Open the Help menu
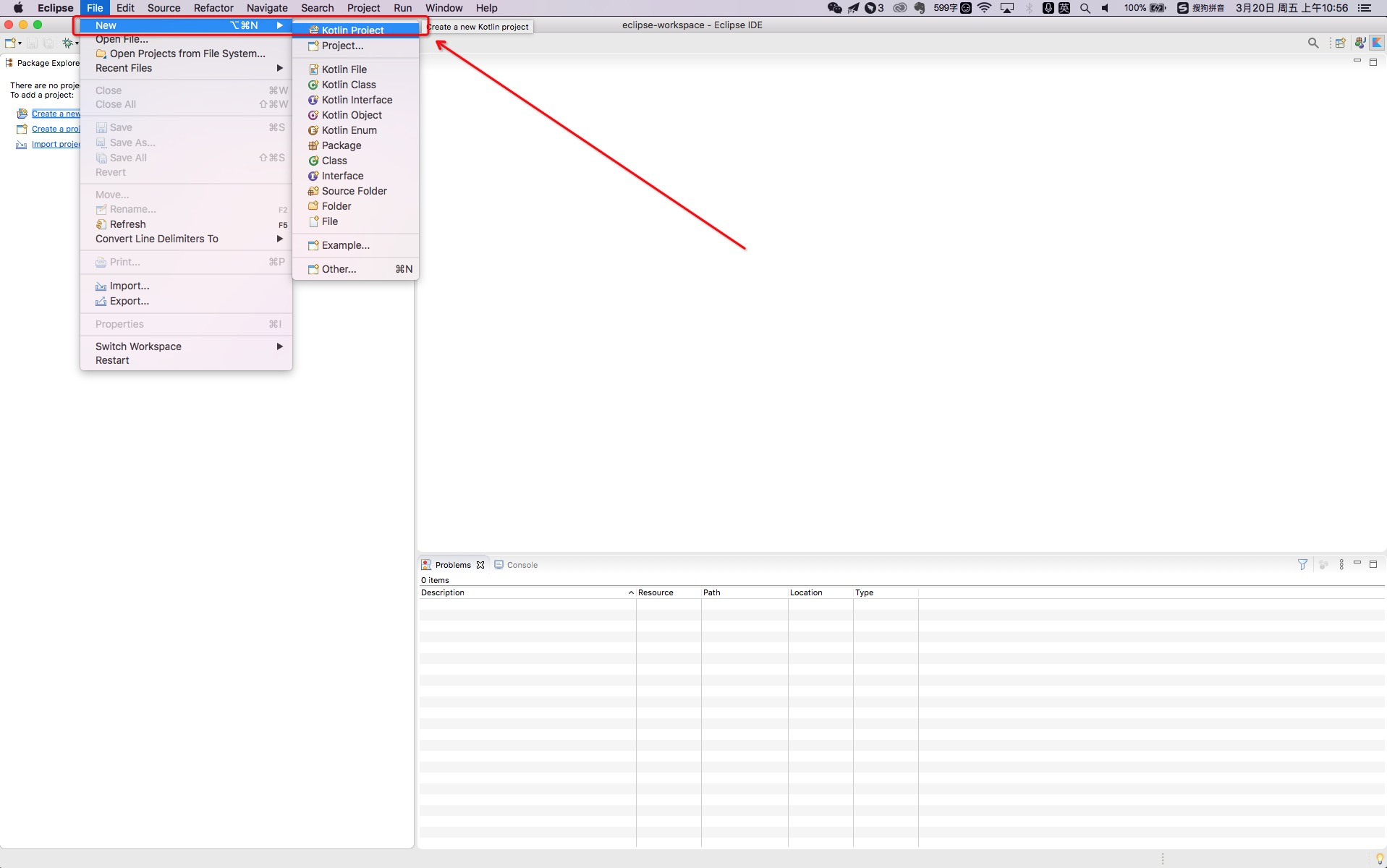 tap(486, 8)
